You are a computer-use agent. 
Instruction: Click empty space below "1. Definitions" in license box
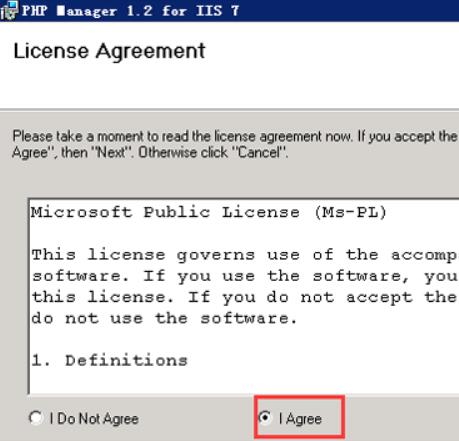[x=244, y=381]
